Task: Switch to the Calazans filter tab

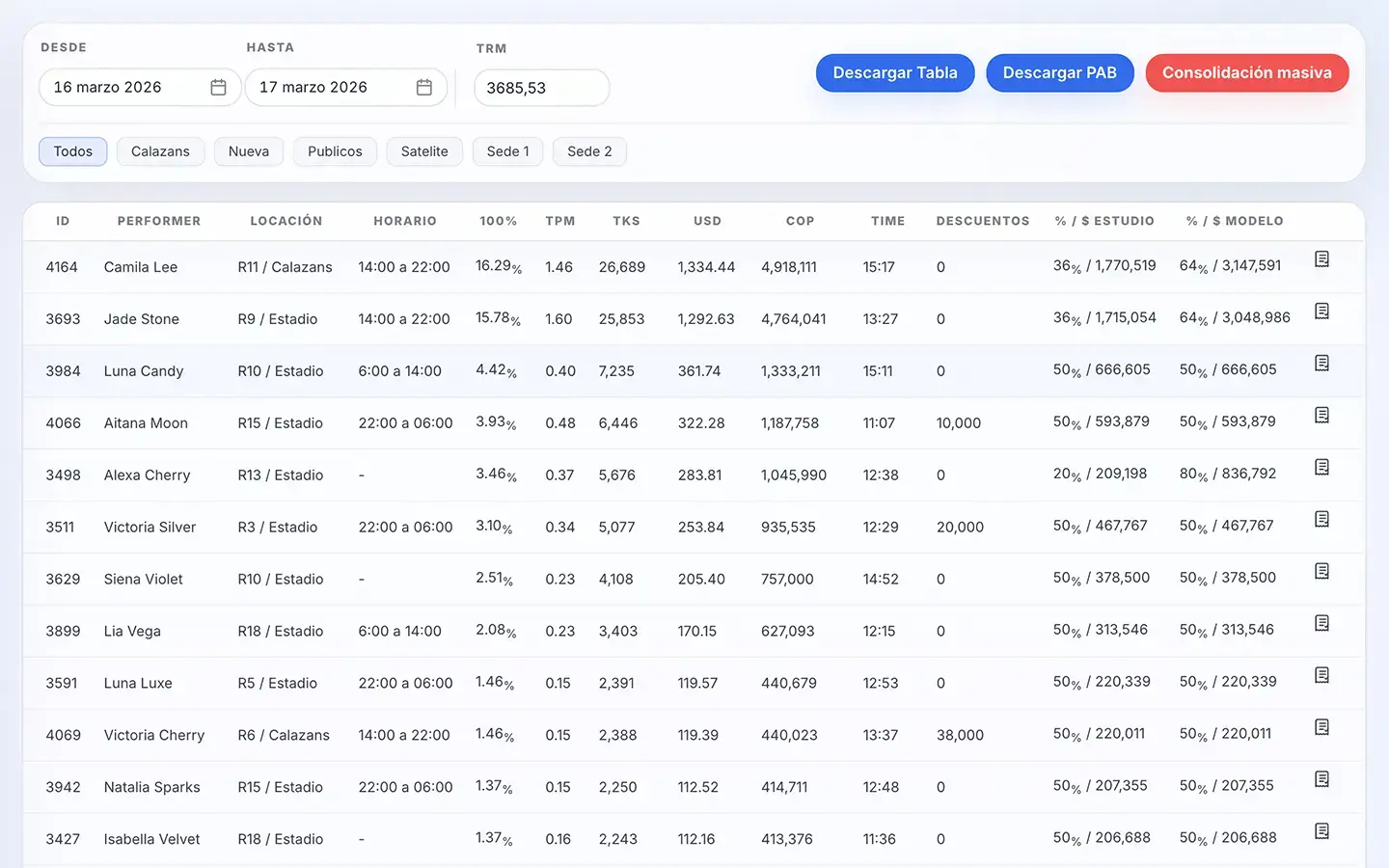Action: (160, 151)
